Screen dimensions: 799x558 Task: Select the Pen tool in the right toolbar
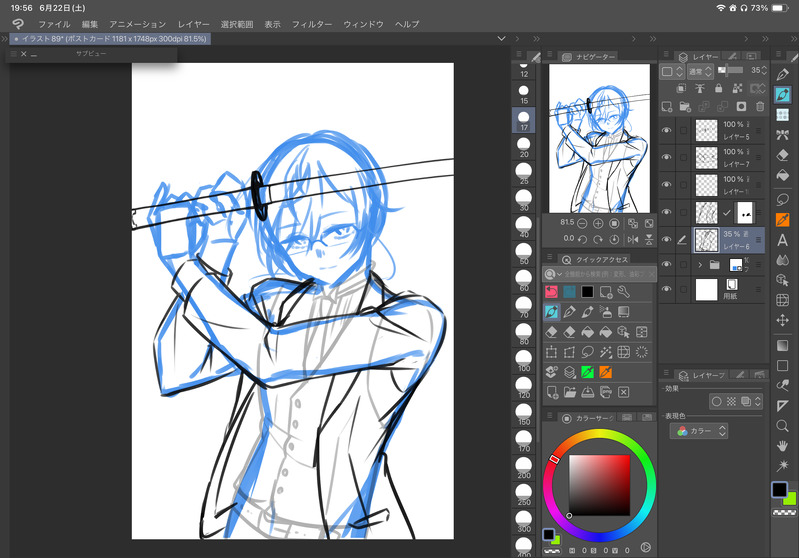(783, 75)
